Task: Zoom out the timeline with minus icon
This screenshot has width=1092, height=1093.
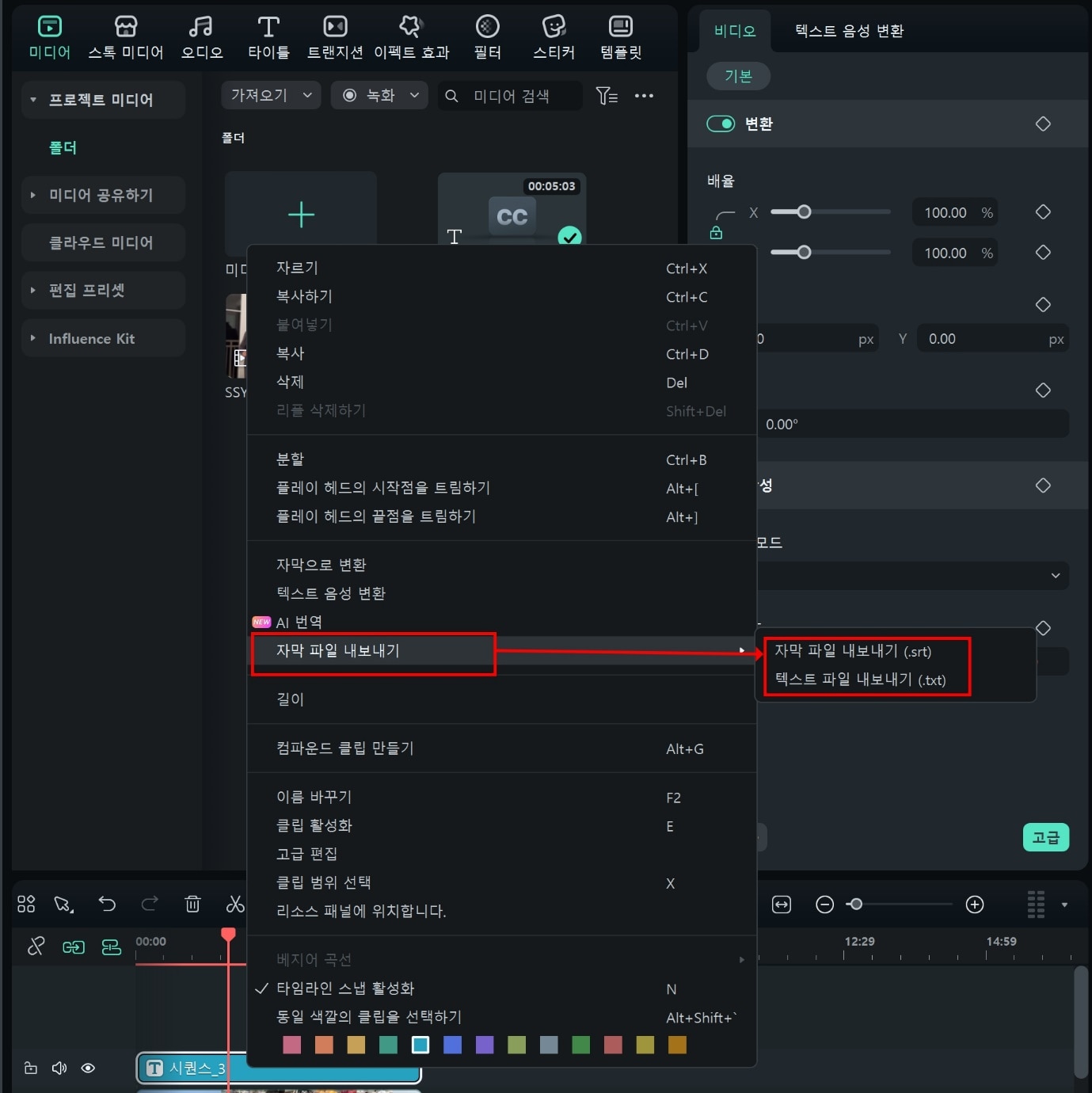Action: pos(824,904)
